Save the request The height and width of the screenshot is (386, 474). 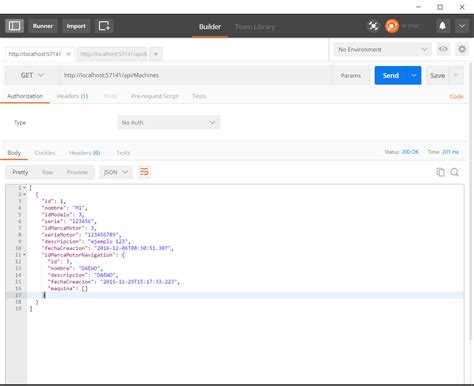(437, 76)
